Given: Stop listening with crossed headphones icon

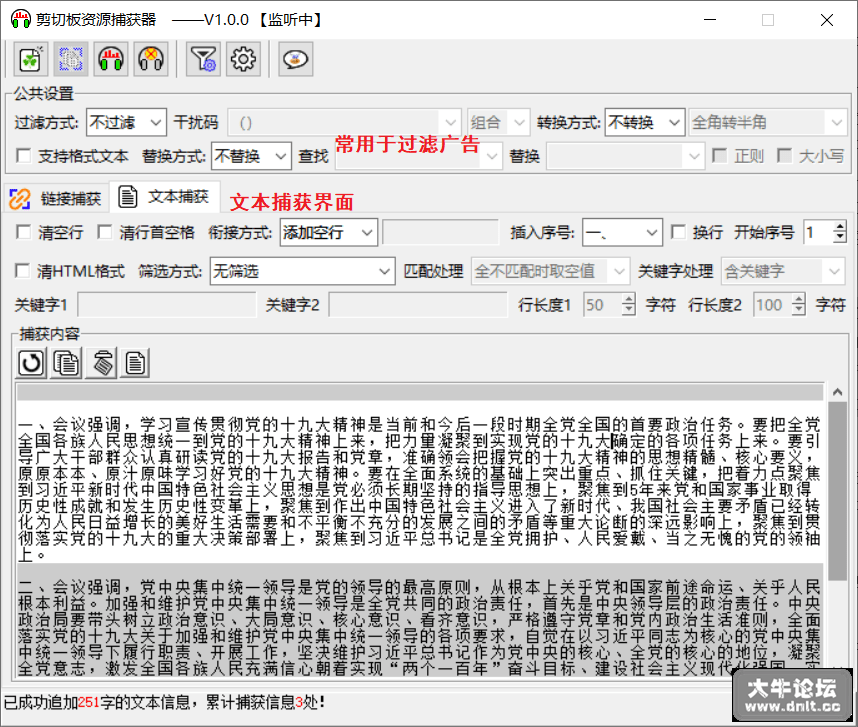Looking at the screenshot, I should pyautogui.click(x=150, y=59).
